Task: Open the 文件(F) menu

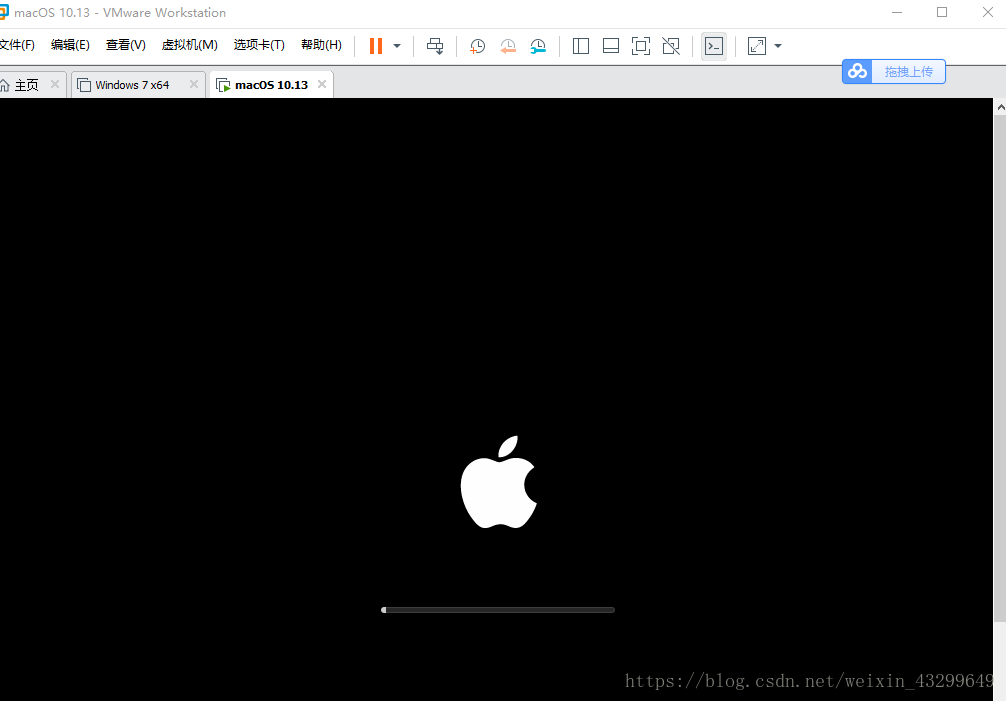Action: (17, 45)
